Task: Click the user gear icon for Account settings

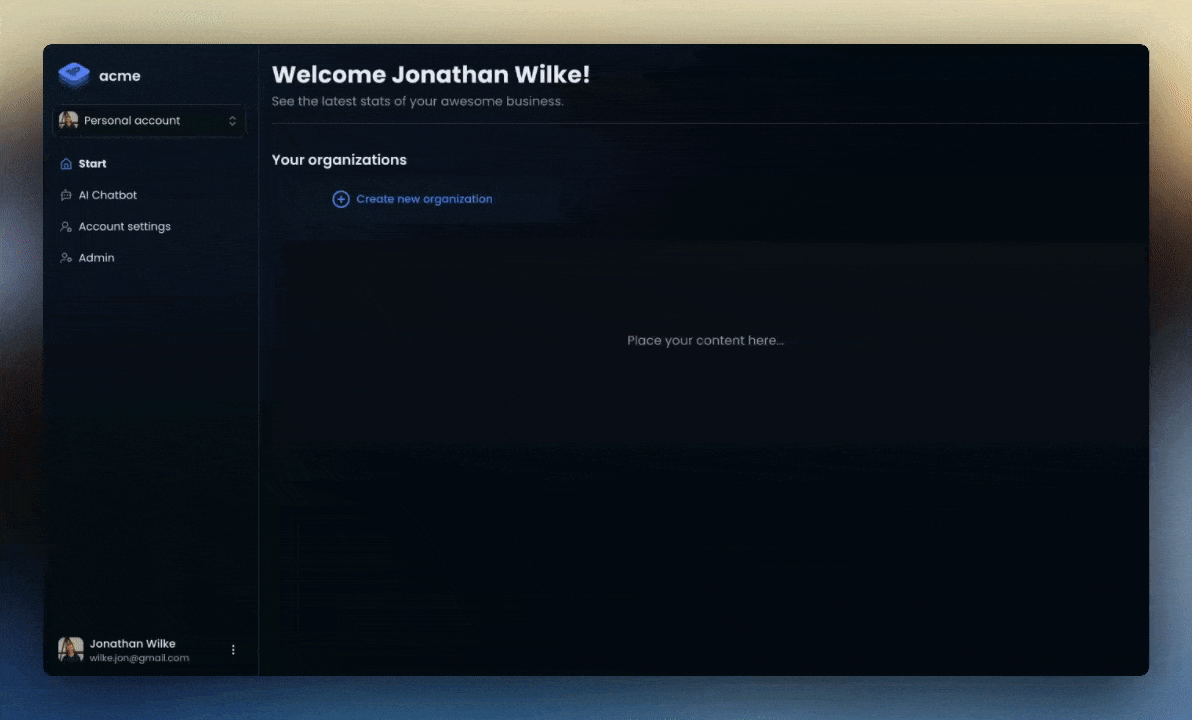Action: [x=66, y=227]
